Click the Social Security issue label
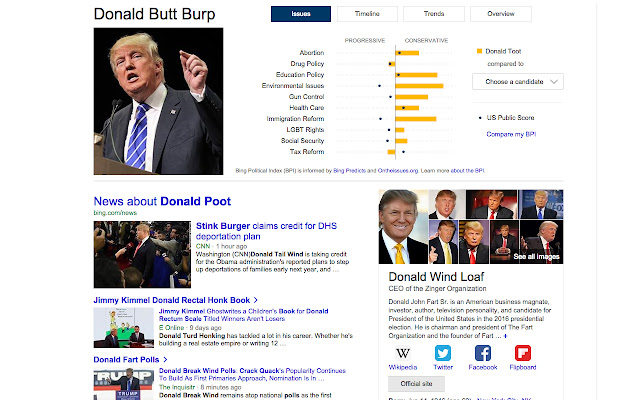Viewport: 640px width, 400px height. (x=302, y=141)
